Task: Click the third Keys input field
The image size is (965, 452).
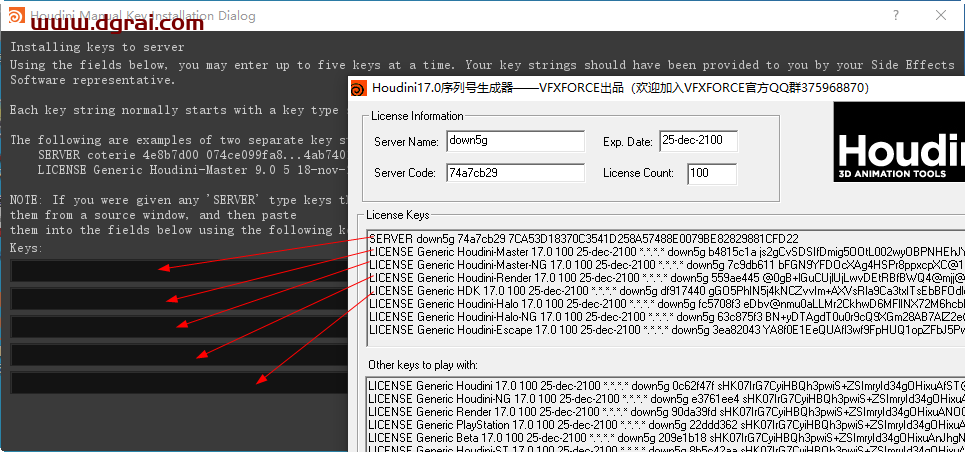Action: [180, 327]
